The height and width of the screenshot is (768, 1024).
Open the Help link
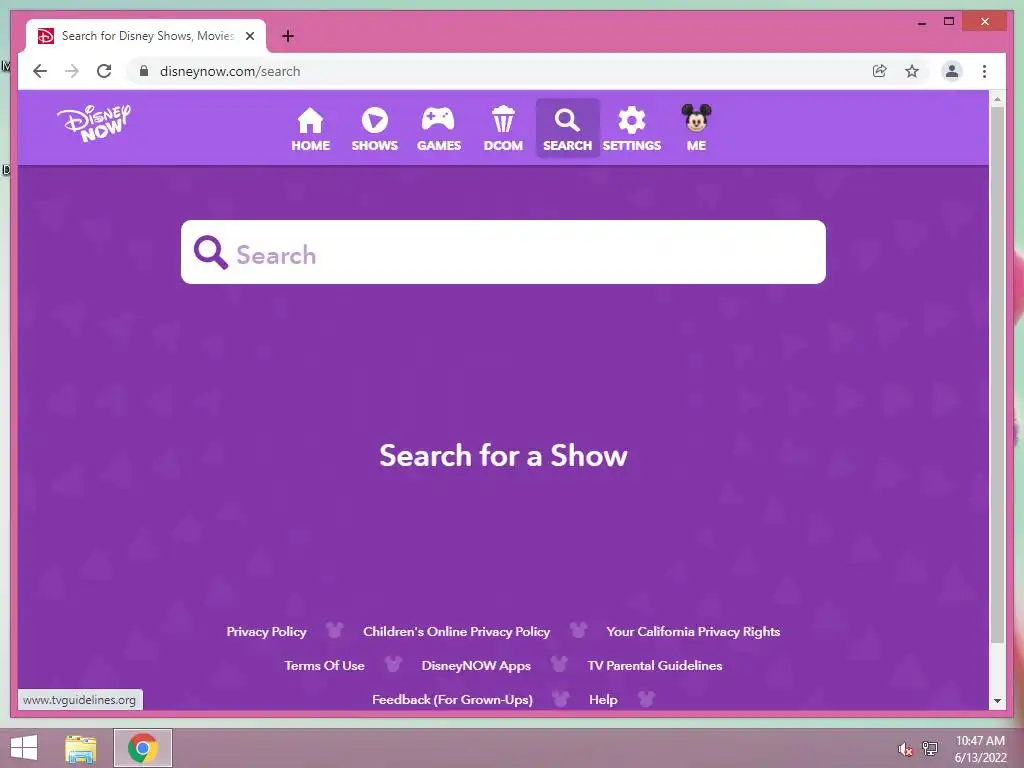pos(603,699)
